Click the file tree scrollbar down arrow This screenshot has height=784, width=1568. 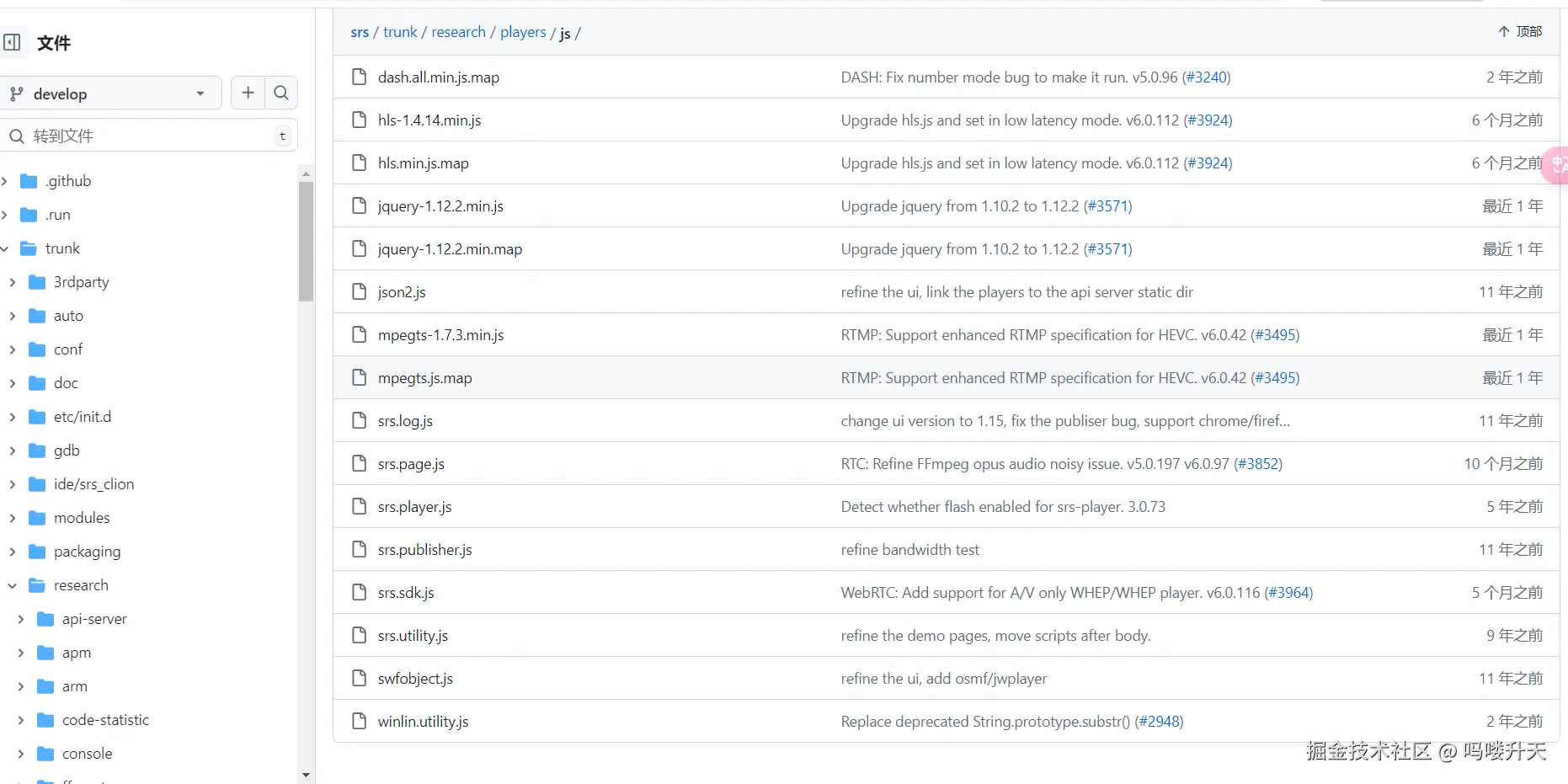tap(306, 774)
